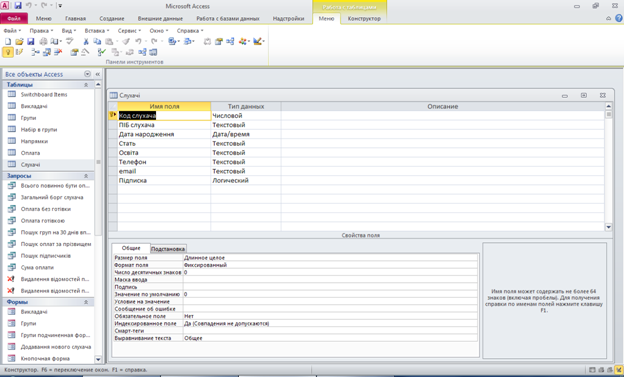Select the Напрямки table in the navigation pane

34,141
